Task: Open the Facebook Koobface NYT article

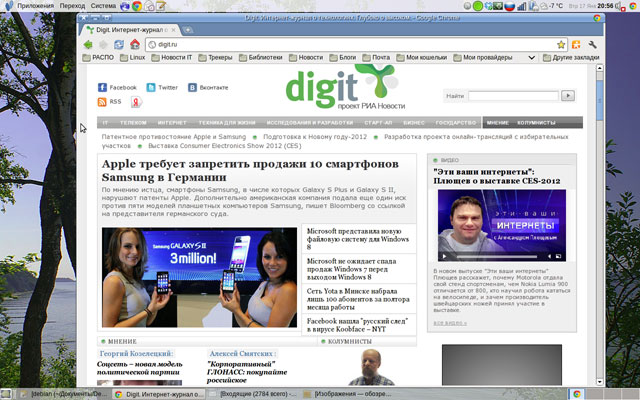Action: (x=357, y=325)
